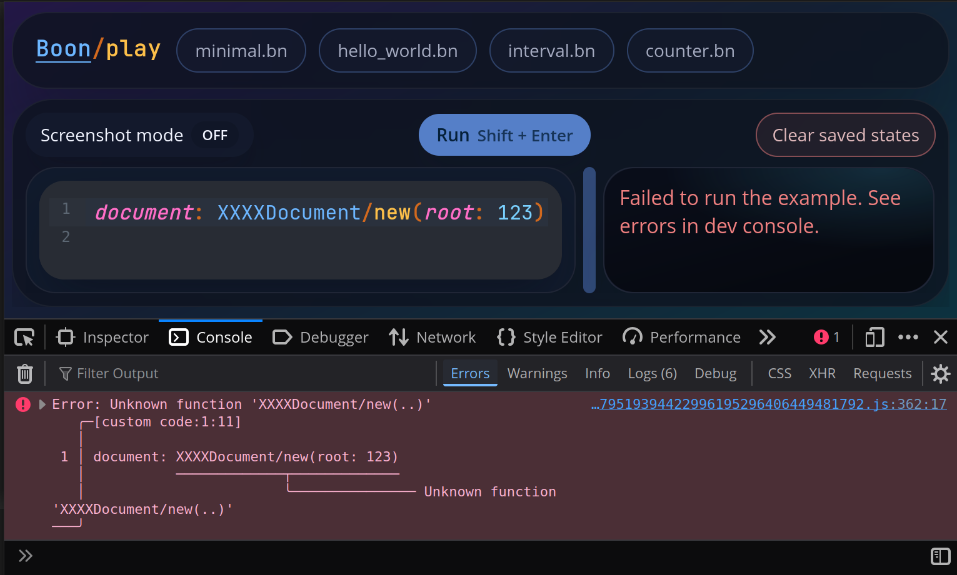Screen dimensions: 957x575
Task: Toggle the Errors filter in console
Action: tap(470, 373)
